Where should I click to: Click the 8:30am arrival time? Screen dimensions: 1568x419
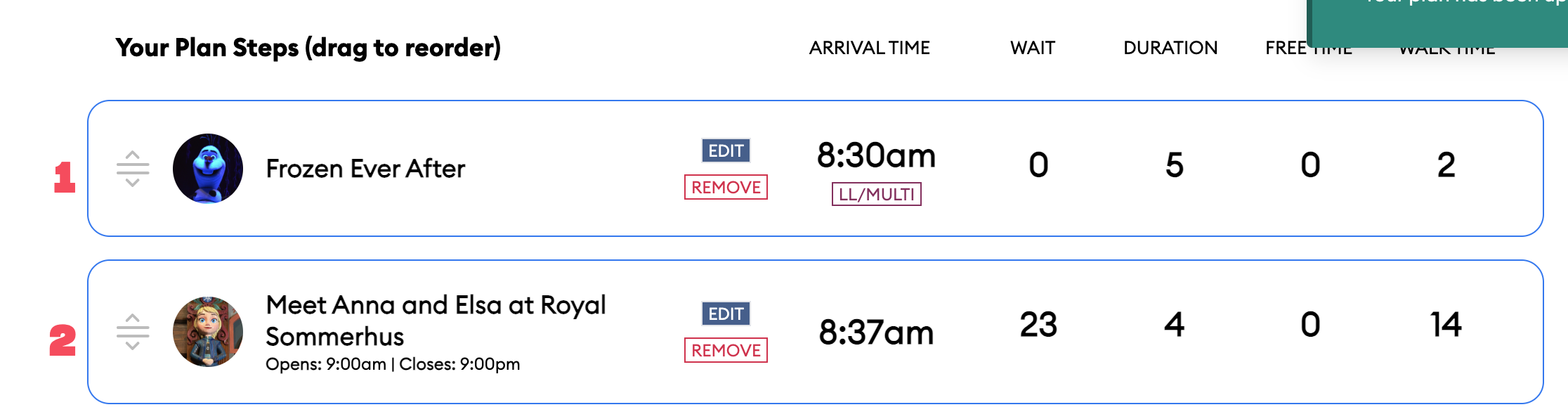(x=876, y=155)
